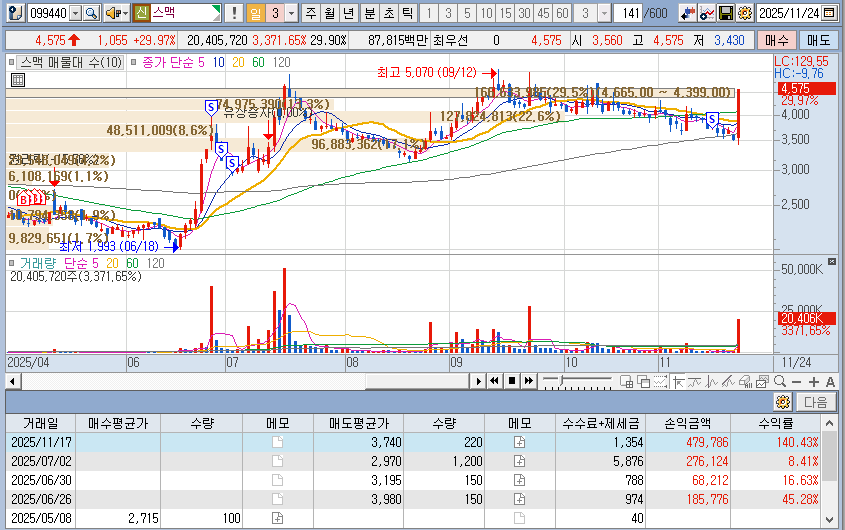Image resolution: width=845 pixels, height=530 pixels.
Task: Click the pinned-note icon beside stock code
Action: (16, 13)
